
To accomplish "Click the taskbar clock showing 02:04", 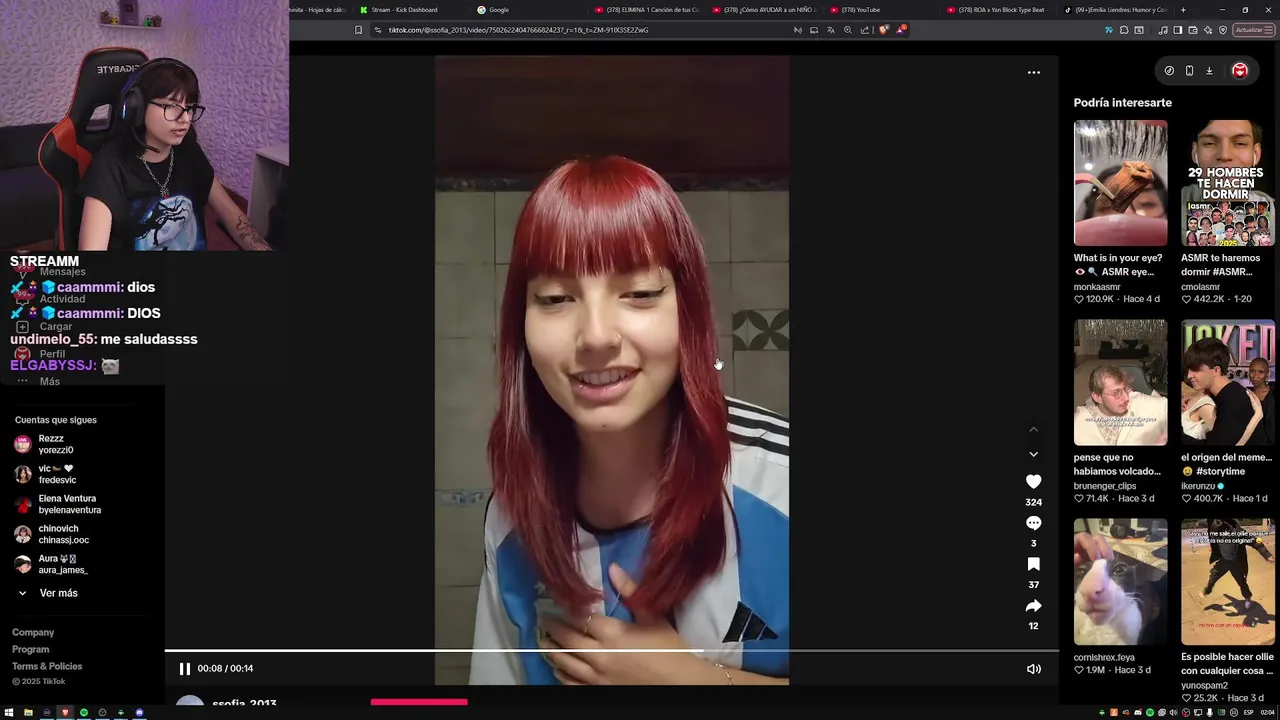I will 1267,712.
